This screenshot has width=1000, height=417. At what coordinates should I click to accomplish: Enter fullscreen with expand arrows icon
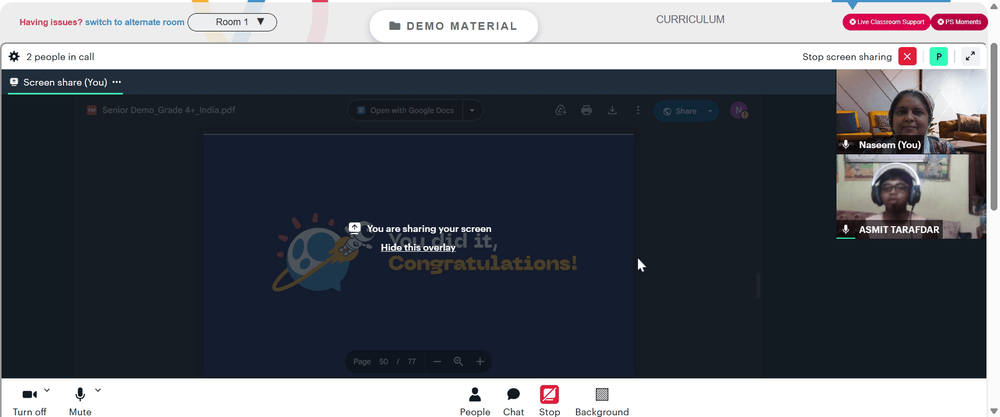click(x=969, y=57)
